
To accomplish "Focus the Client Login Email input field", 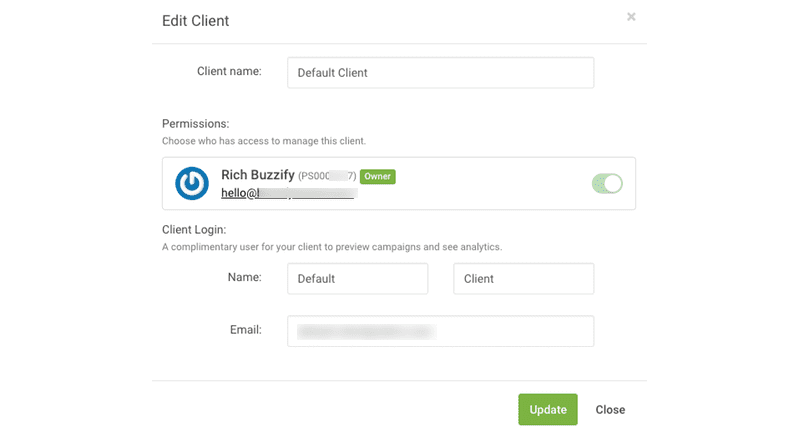I will click(440, 331).
